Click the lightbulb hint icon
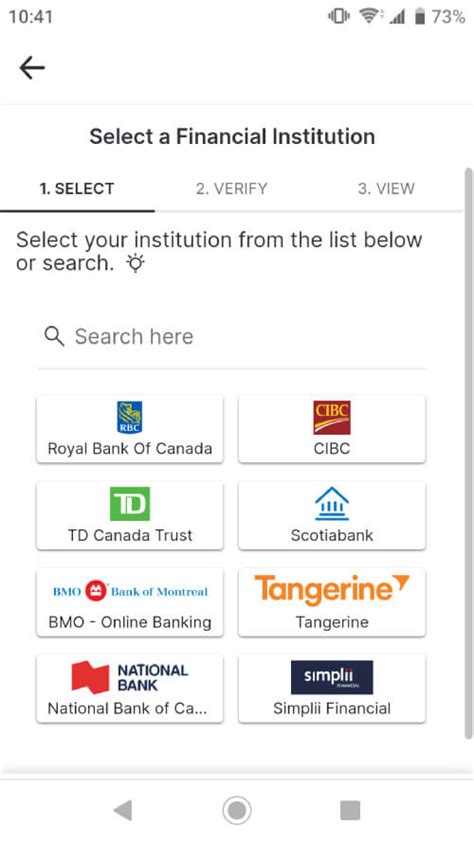Viewport: 474px width, 842px height. pos(135,264)
